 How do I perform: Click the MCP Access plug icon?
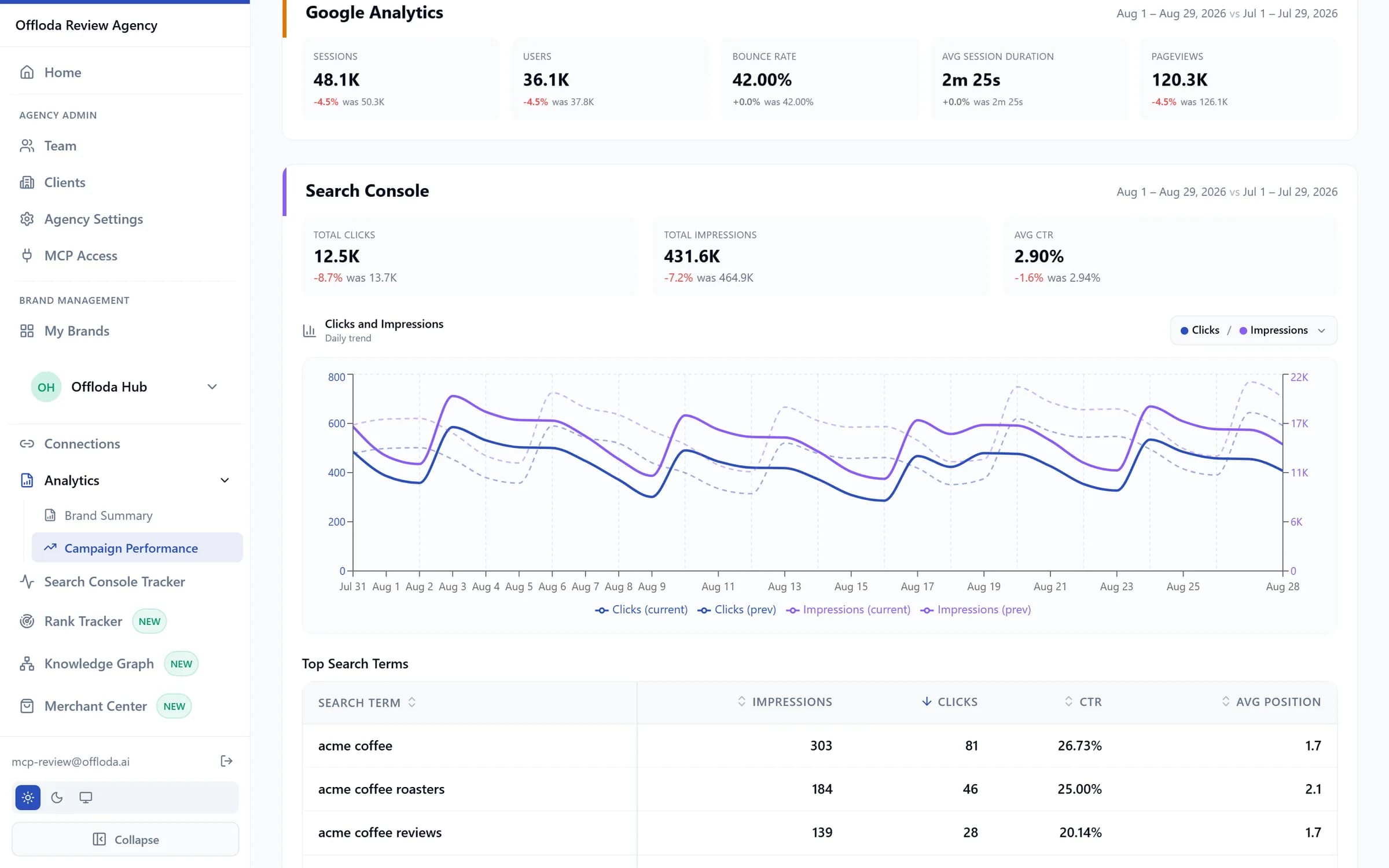(x=27, y=255)
